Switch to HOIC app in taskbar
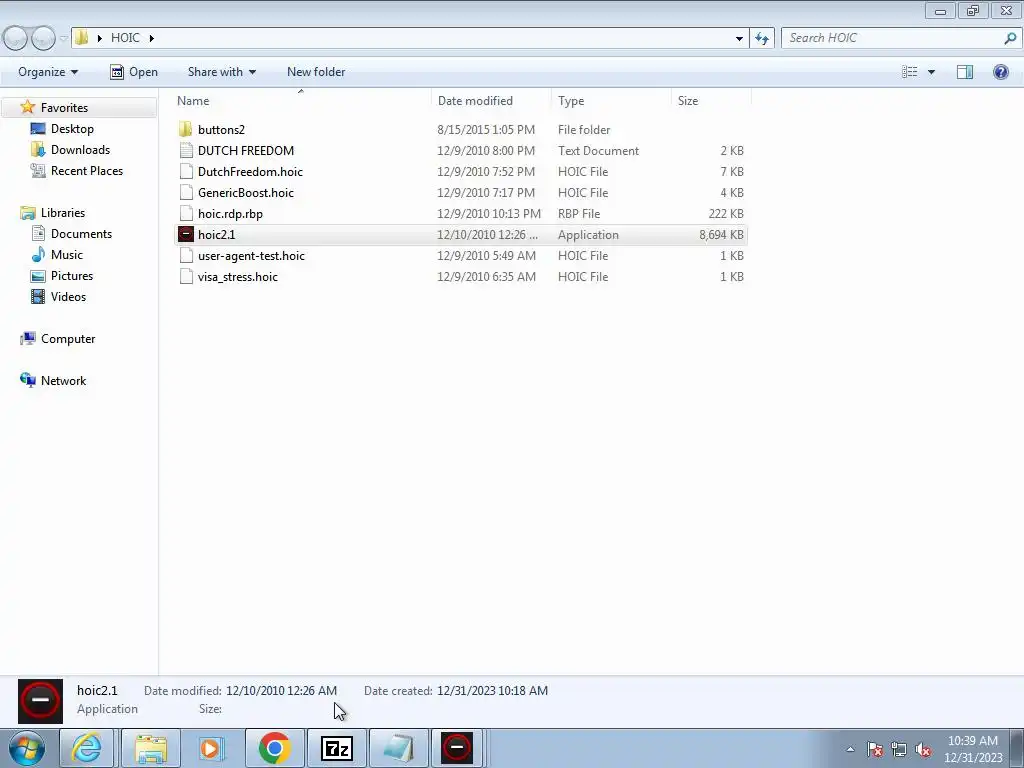Screen dimensions: 1024x768 457,748
